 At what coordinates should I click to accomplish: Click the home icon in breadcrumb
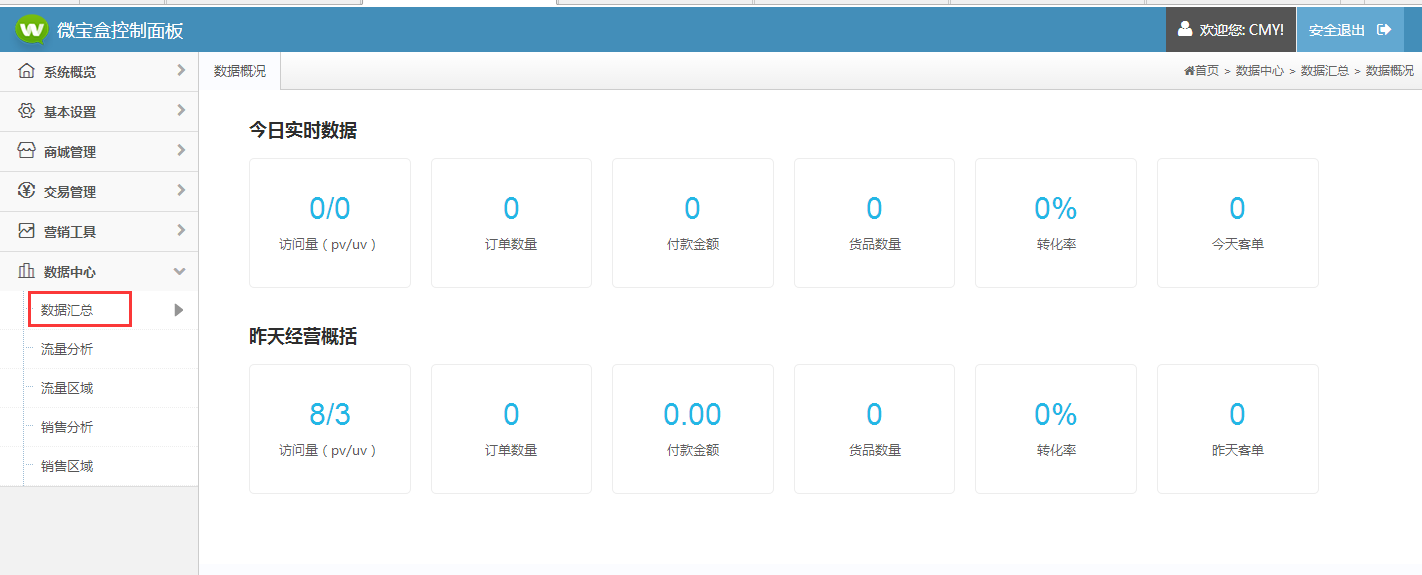click(1189, 71)
